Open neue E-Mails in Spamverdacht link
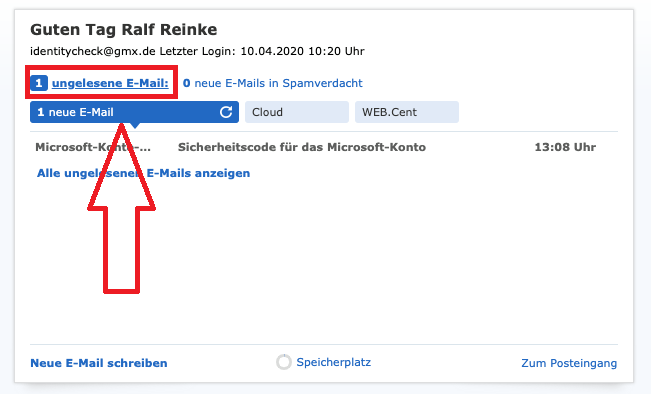 pyautogui.click(x=279, y=83)
